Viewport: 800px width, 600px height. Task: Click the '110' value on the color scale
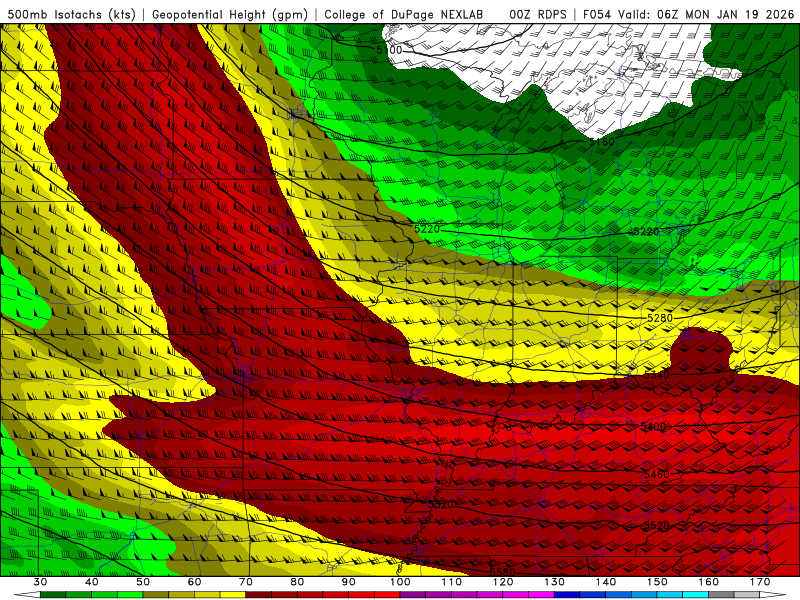(452, 582)
